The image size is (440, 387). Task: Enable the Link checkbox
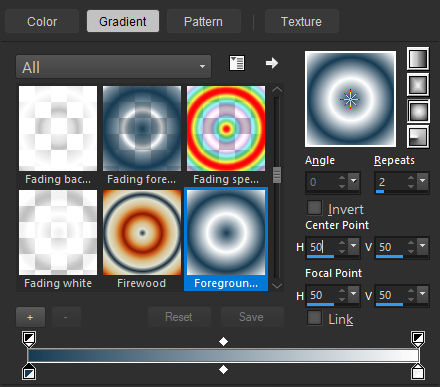click(x=314, y=318)
